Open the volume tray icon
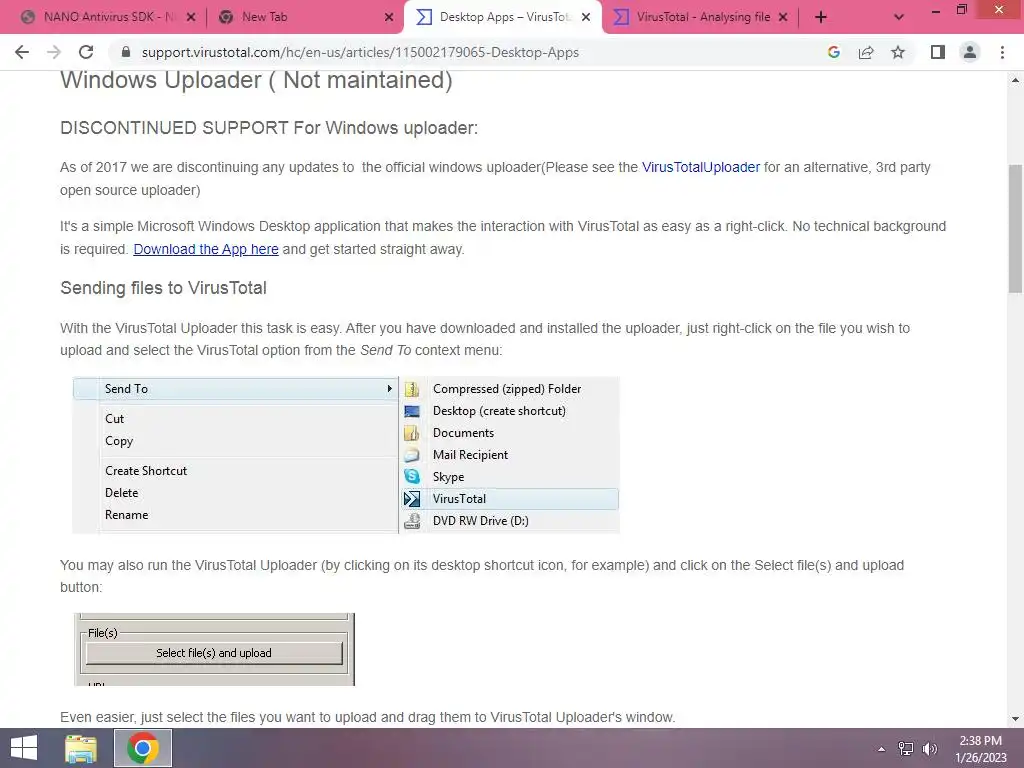 coord(930,748)
